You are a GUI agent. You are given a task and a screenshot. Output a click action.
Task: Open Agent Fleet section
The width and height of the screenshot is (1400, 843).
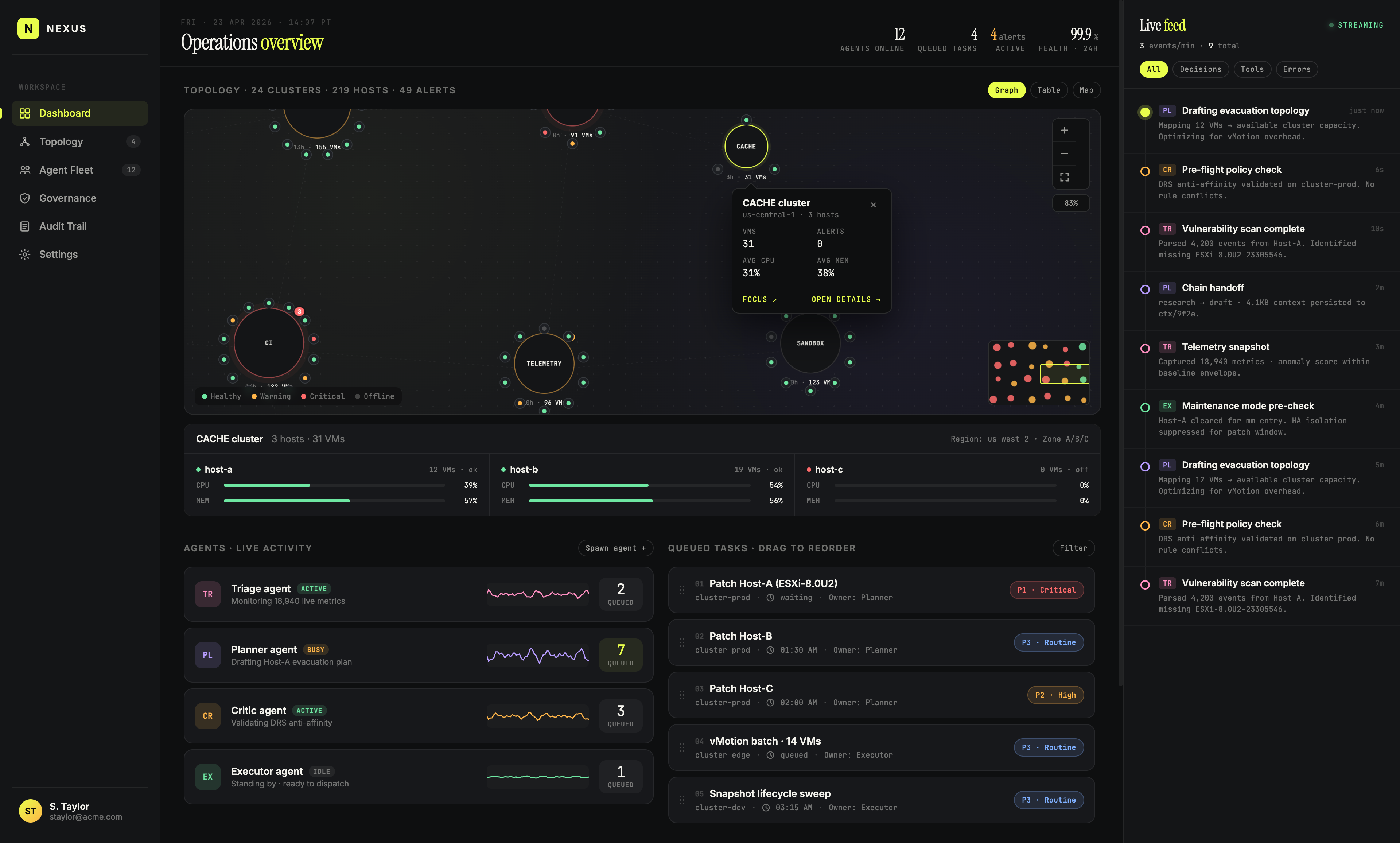click(79, 170)
